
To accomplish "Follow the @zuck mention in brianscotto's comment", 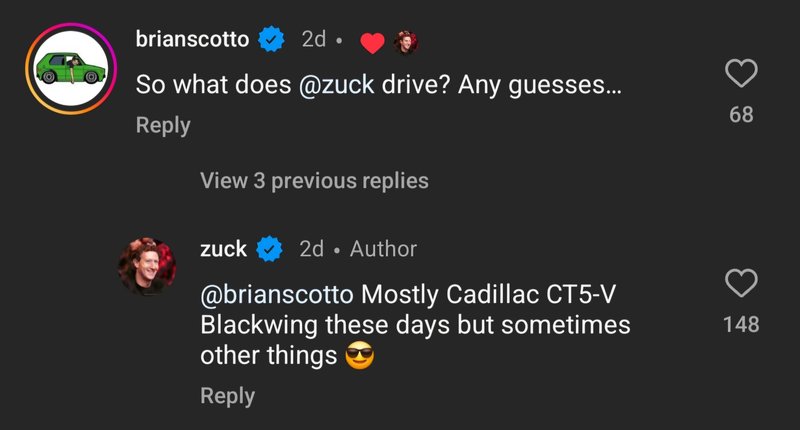I will [x=336, y=85].
